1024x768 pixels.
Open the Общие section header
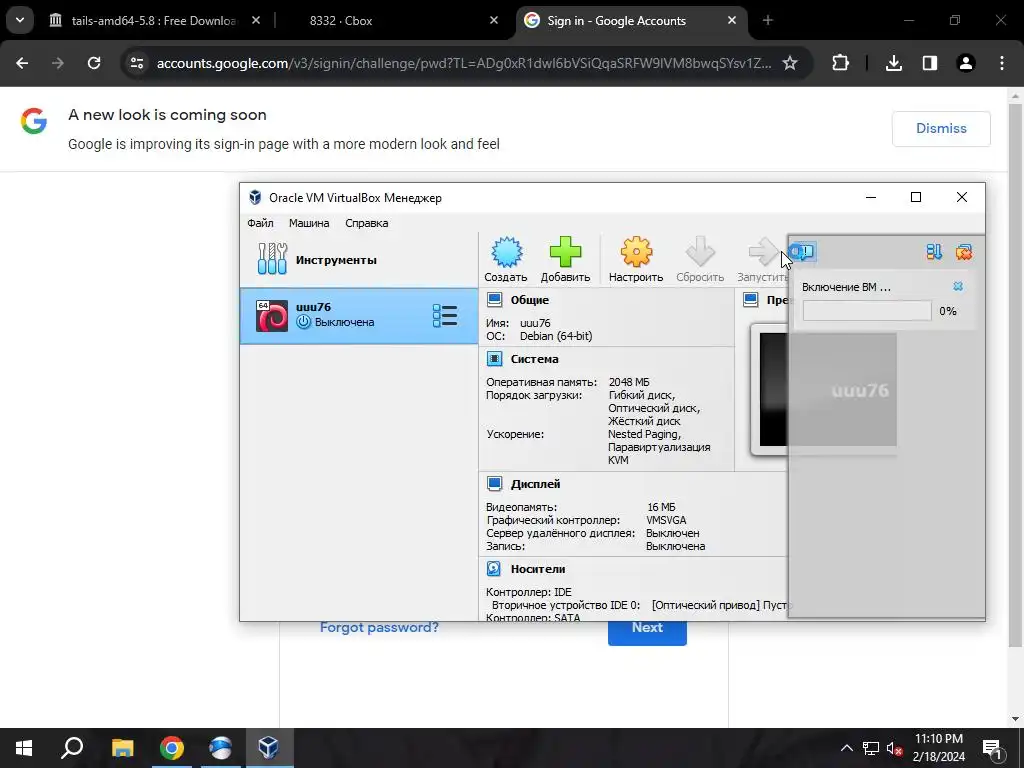(x=530, y=300)
